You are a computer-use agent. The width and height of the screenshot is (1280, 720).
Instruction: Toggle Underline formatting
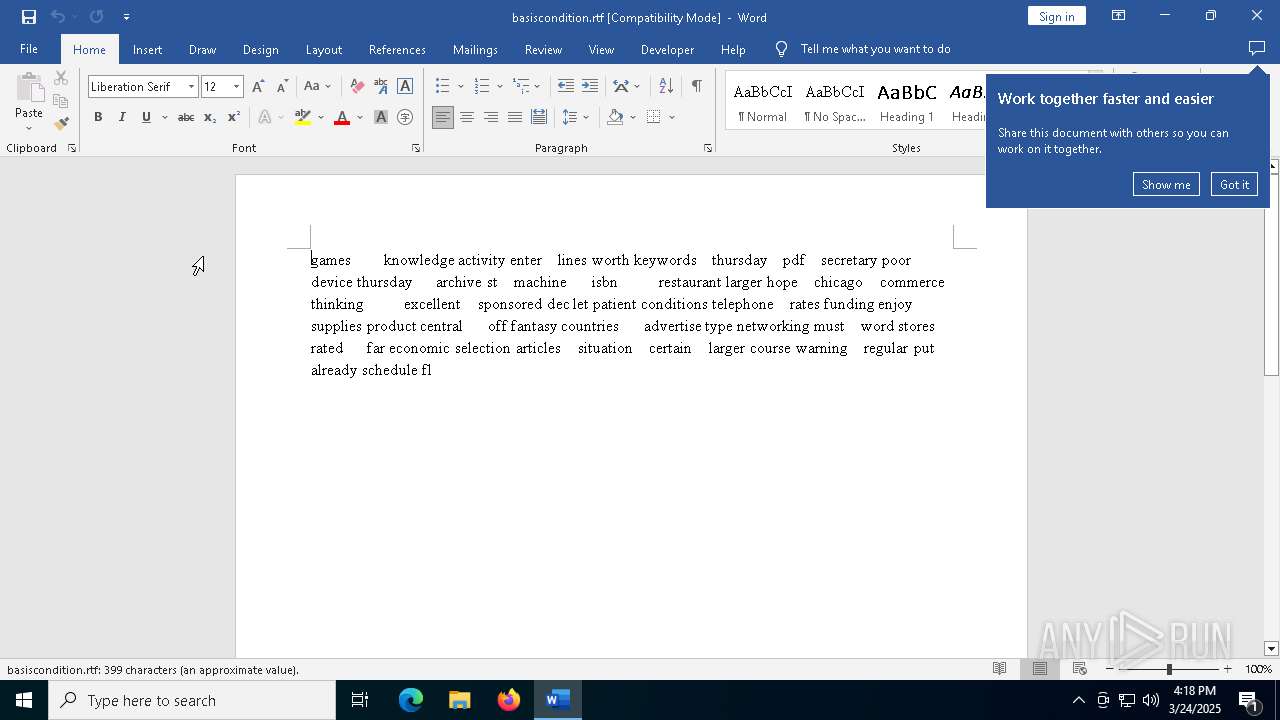pos(146,118)
